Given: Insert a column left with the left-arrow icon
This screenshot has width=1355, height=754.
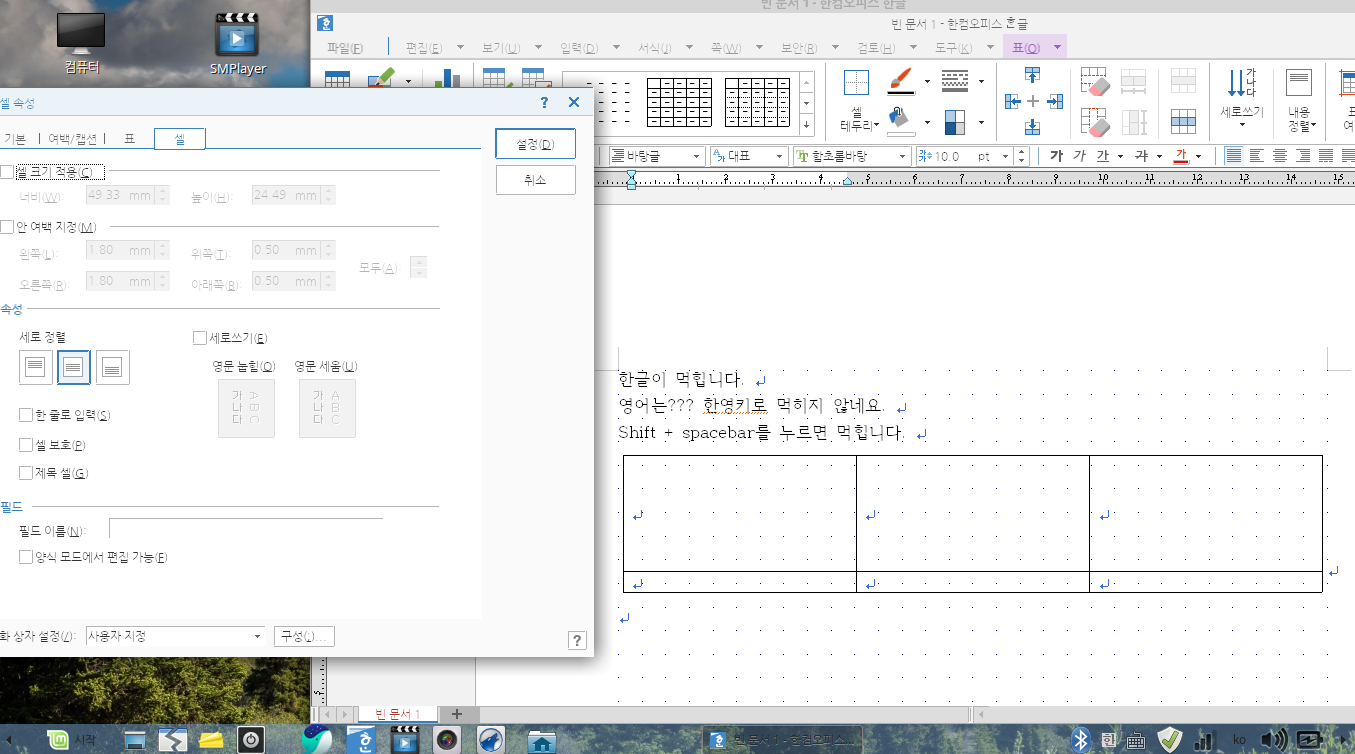Looking at the screenshot, I should tap(1013, 101).
